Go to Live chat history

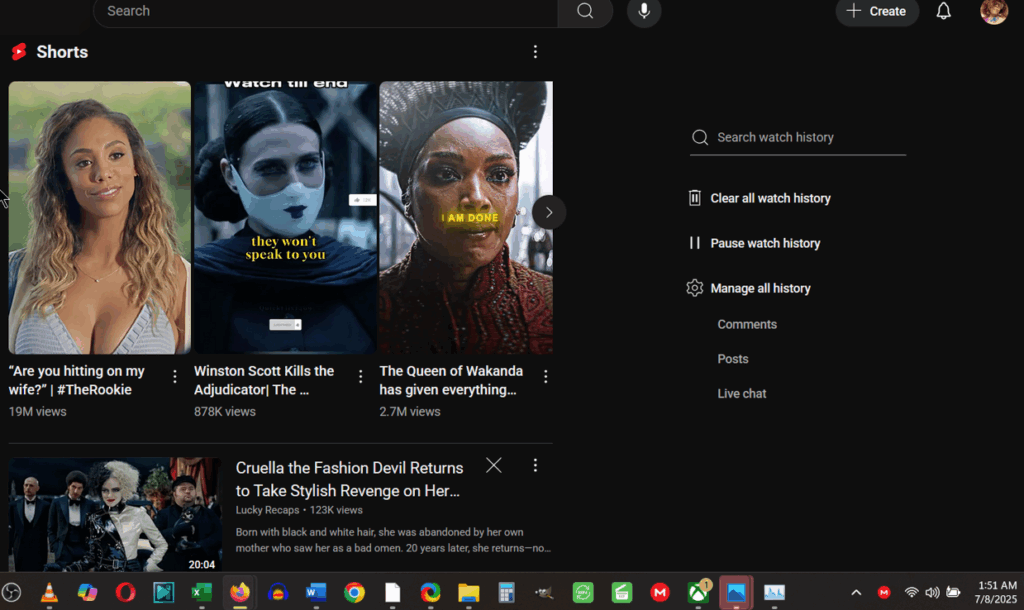(742, 394)
